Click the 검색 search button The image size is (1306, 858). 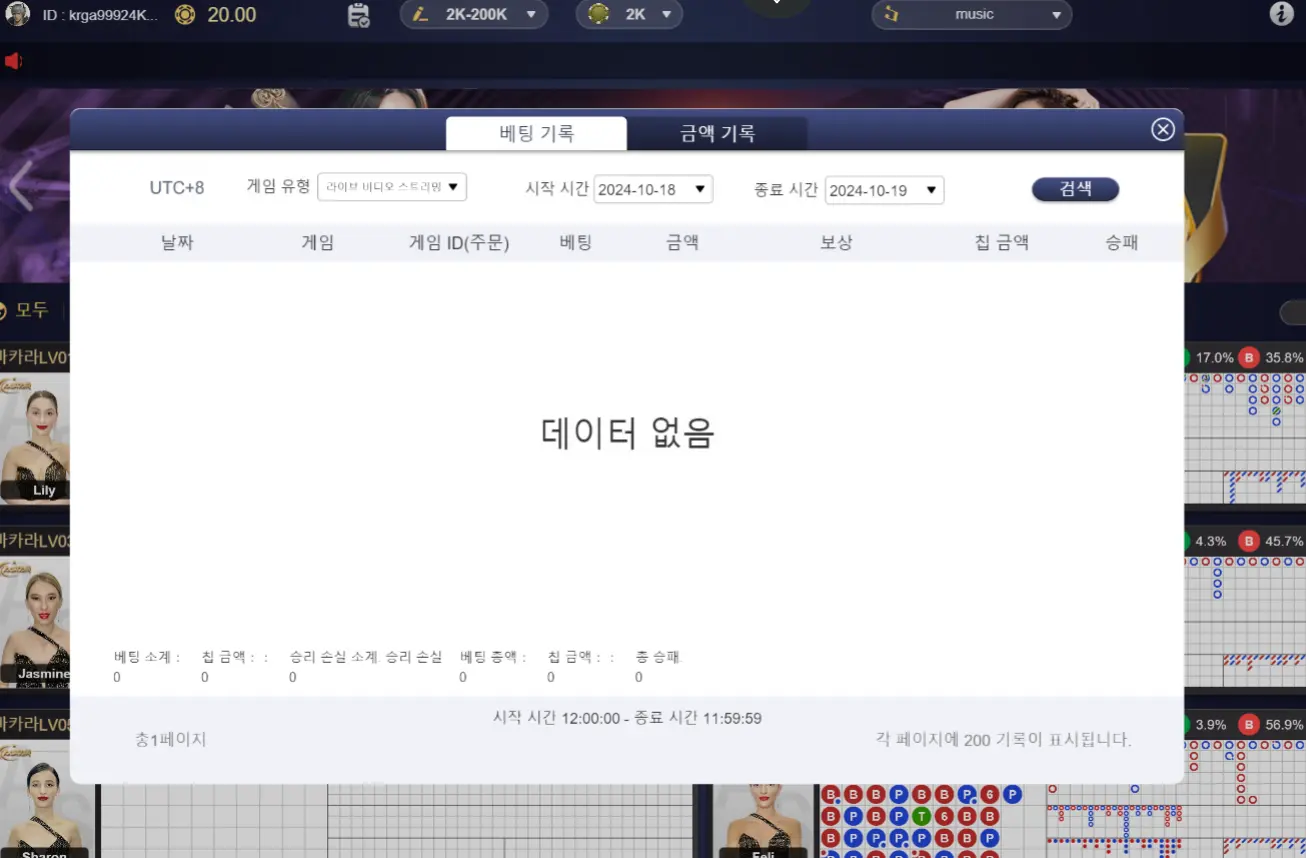(1075, 189)
